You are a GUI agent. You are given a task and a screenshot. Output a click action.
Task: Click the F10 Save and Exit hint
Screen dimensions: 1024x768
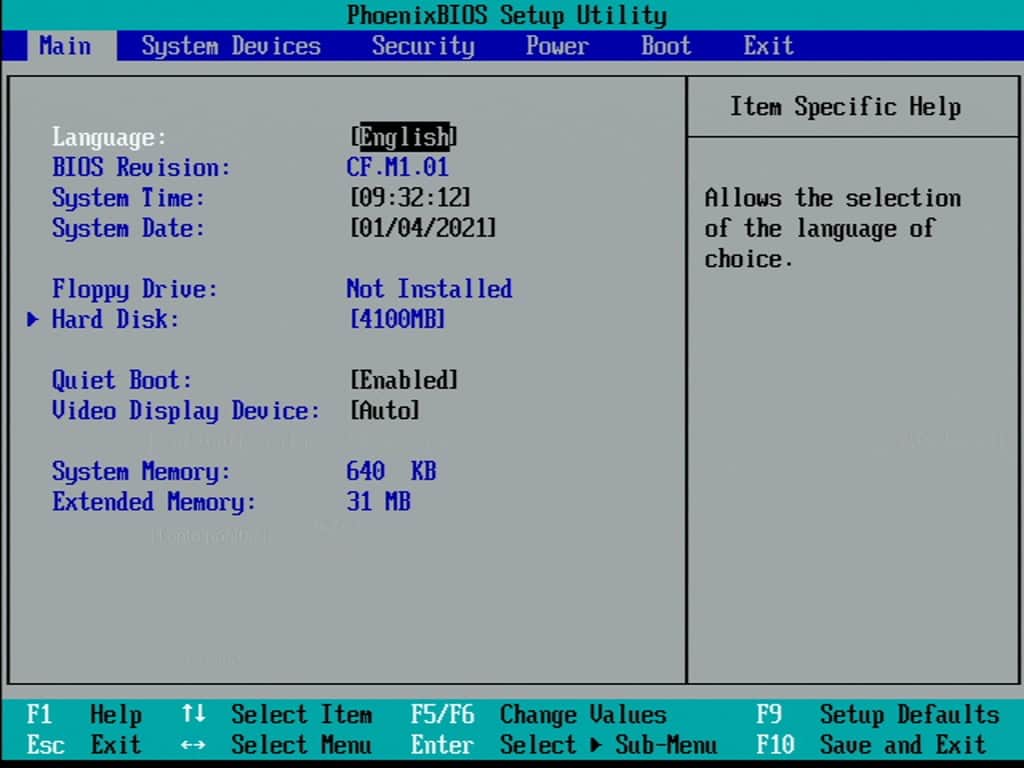coord(871,745)
